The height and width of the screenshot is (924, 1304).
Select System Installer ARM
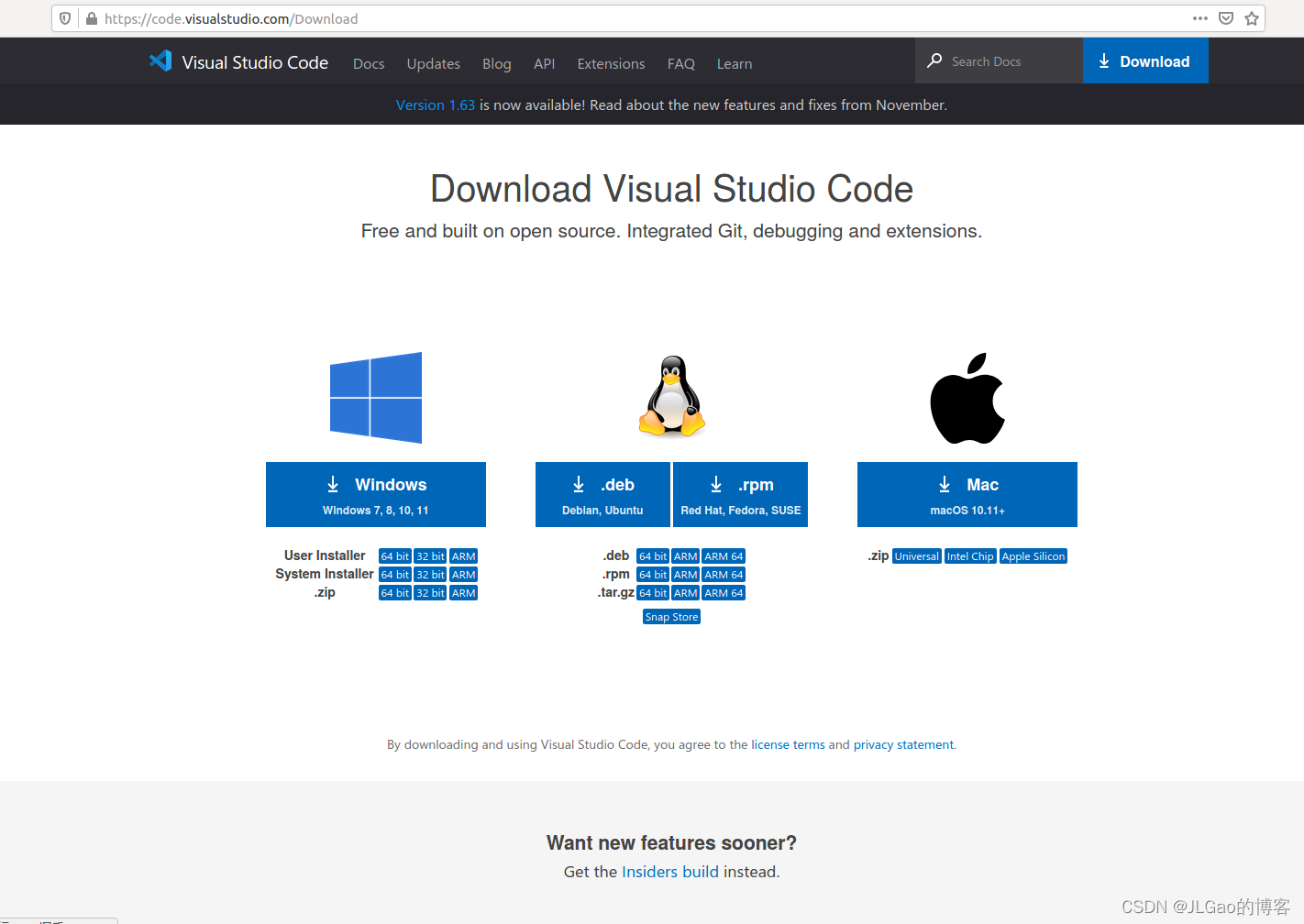pyautogui.click(x=464, y=575)
